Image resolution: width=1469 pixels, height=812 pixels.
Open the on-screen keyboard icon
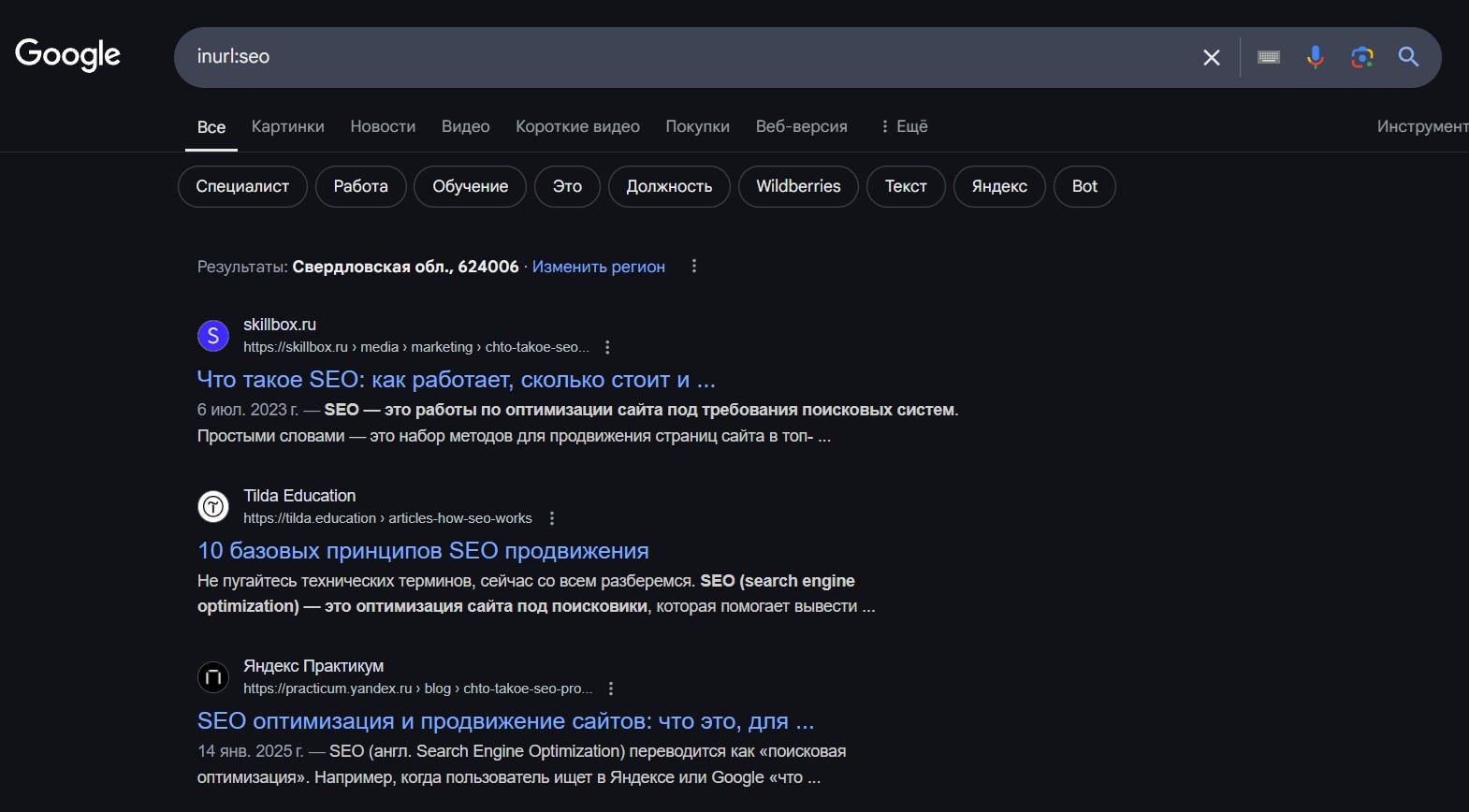[x=1269, y=58]
